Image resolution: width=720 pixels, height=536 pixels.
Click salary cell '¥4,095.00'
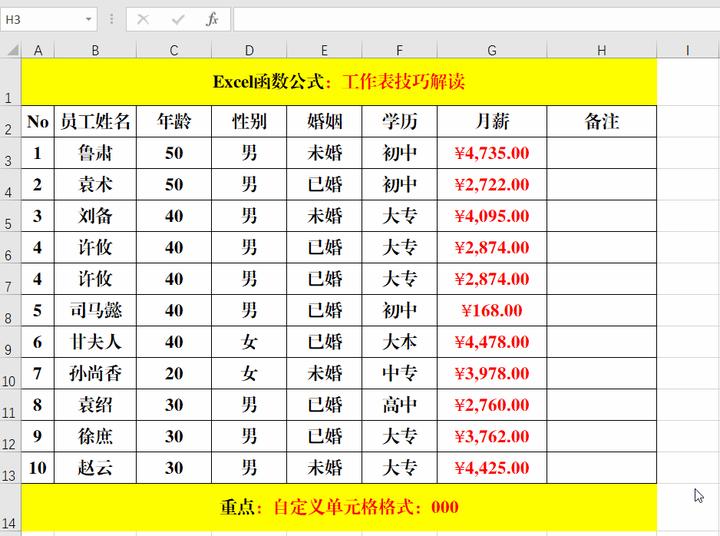(492, 216)
